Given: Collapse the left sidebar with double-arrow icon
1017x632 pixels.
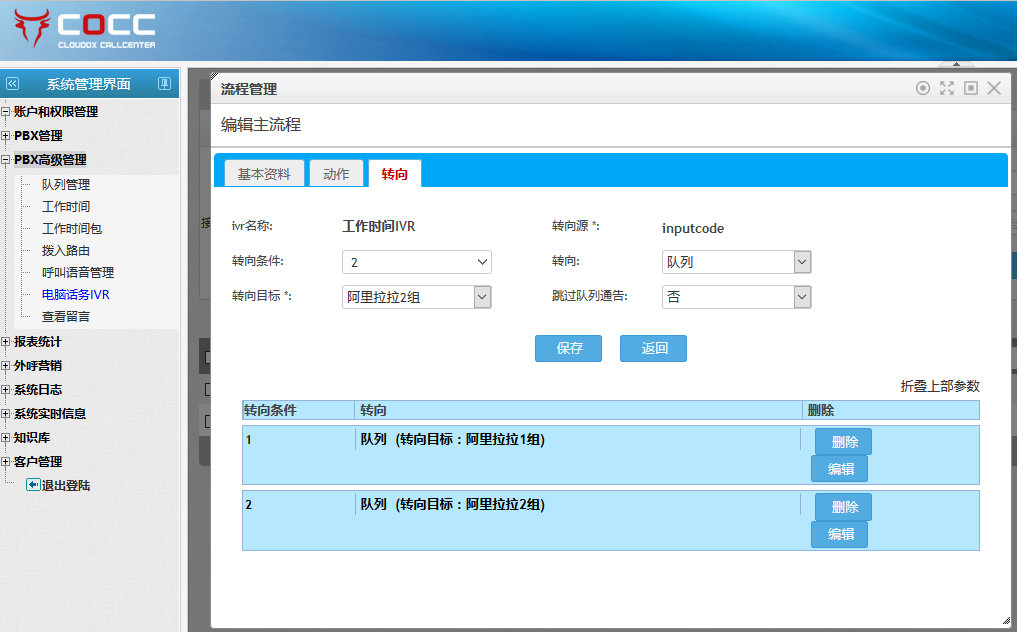Looking at the screenshot, I should coord(13,84).
